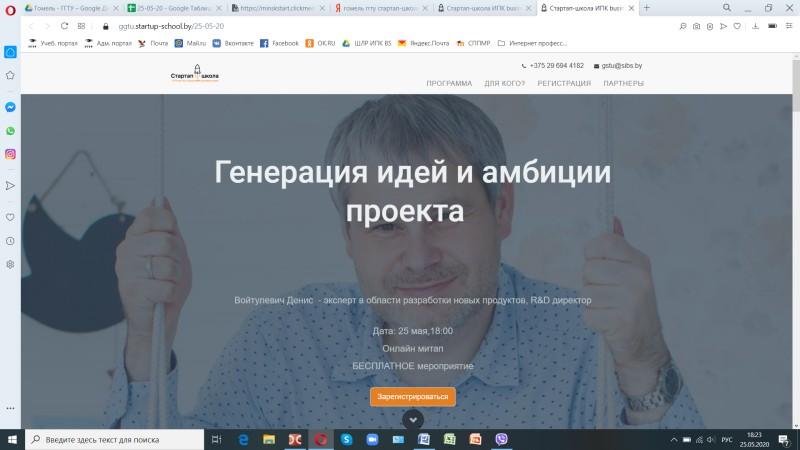This screenshot has height=450, width=800.
Task: Open sidebar settings gear
Action: pyautogui.click(x=10, y=264)
